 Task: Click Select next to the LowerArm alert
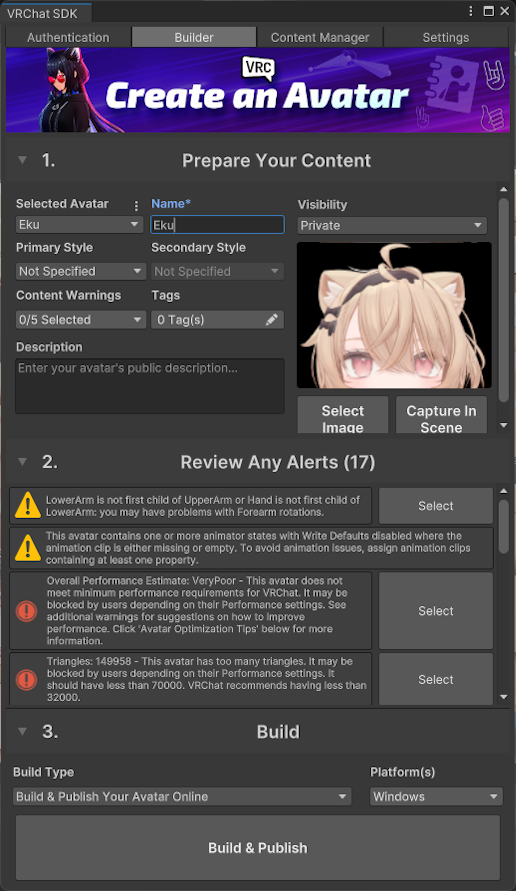[x=436, y=506]
